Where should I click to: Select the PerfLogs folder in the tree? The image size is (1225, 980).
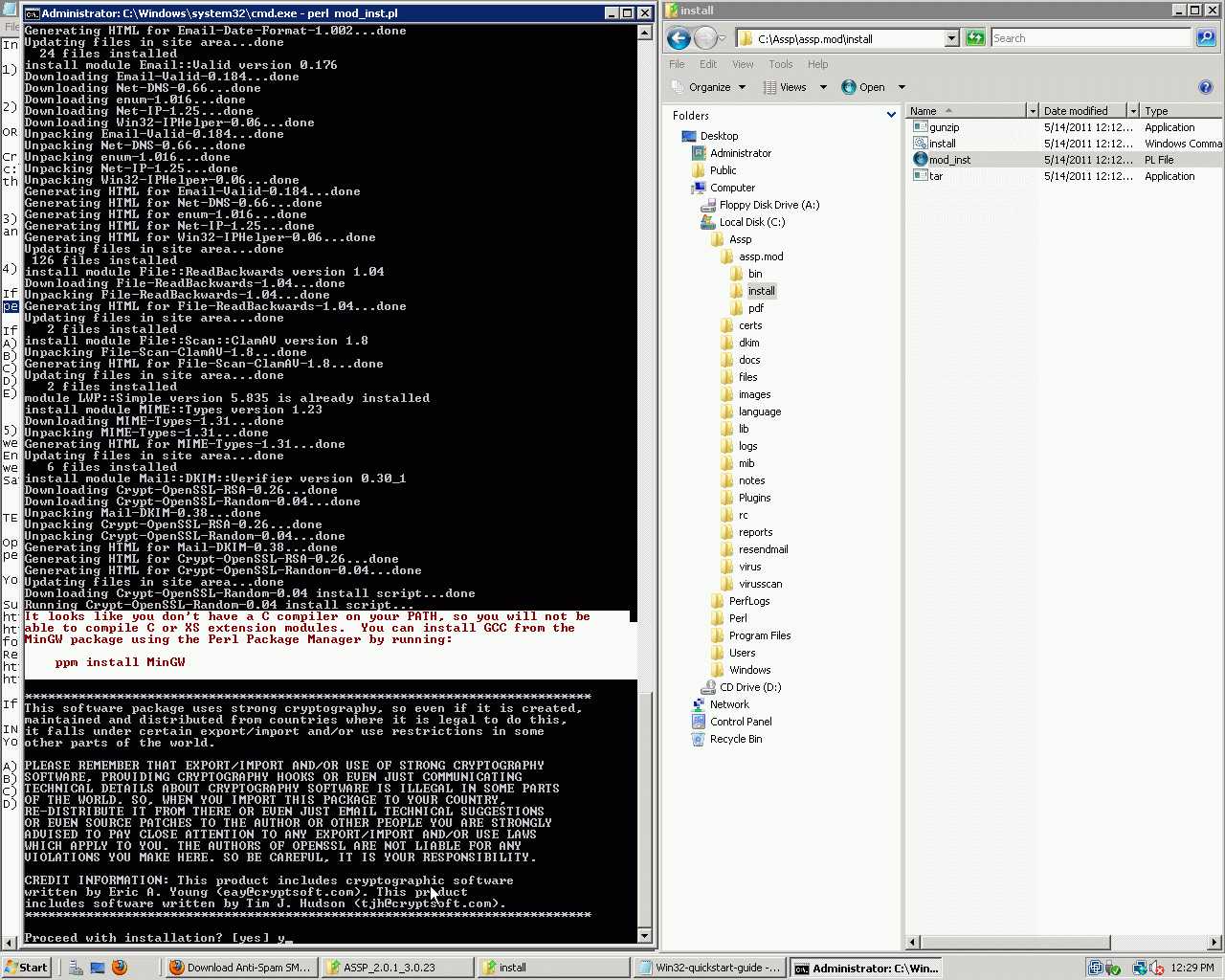[x=740, y=601]
